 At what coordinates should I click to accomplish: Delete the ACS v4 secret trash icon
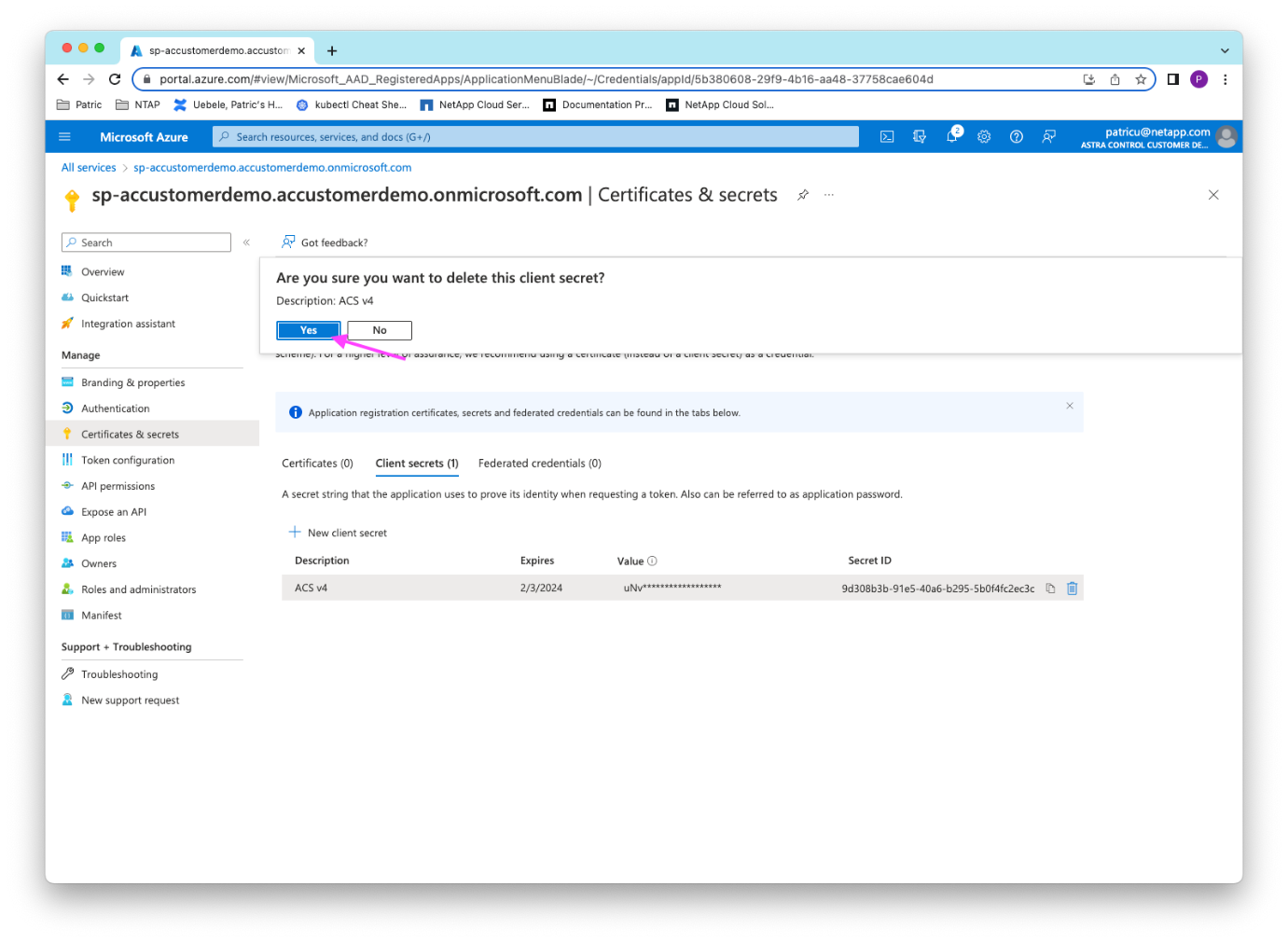1072,589
